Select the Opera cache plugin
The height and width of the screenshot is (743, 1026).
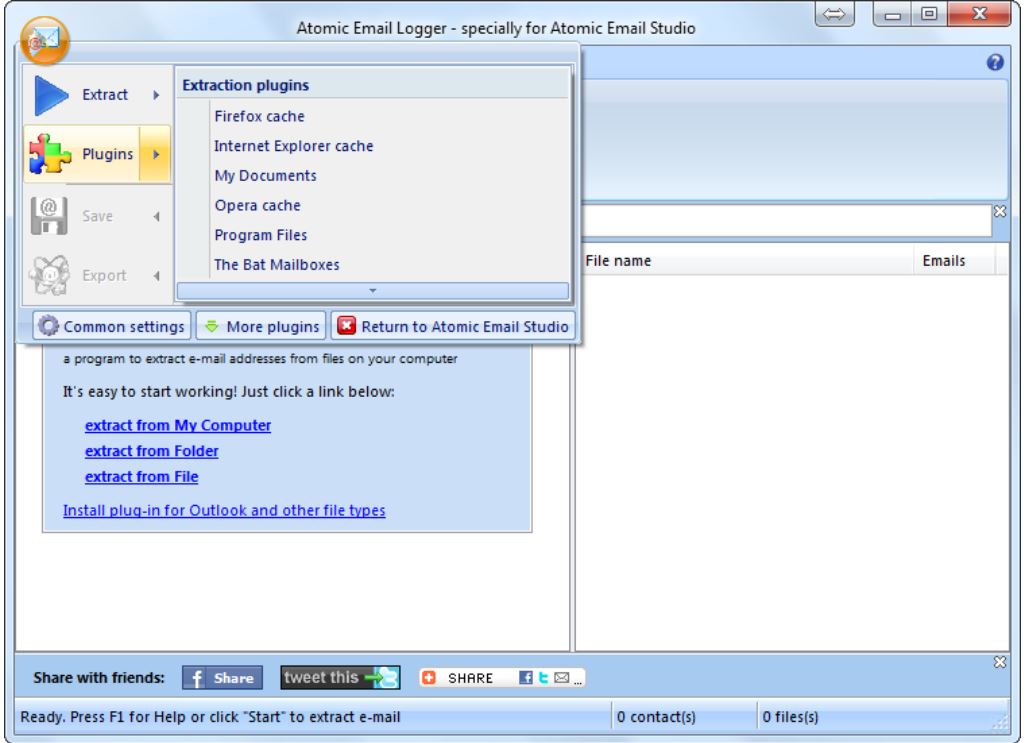pos(258,205)
